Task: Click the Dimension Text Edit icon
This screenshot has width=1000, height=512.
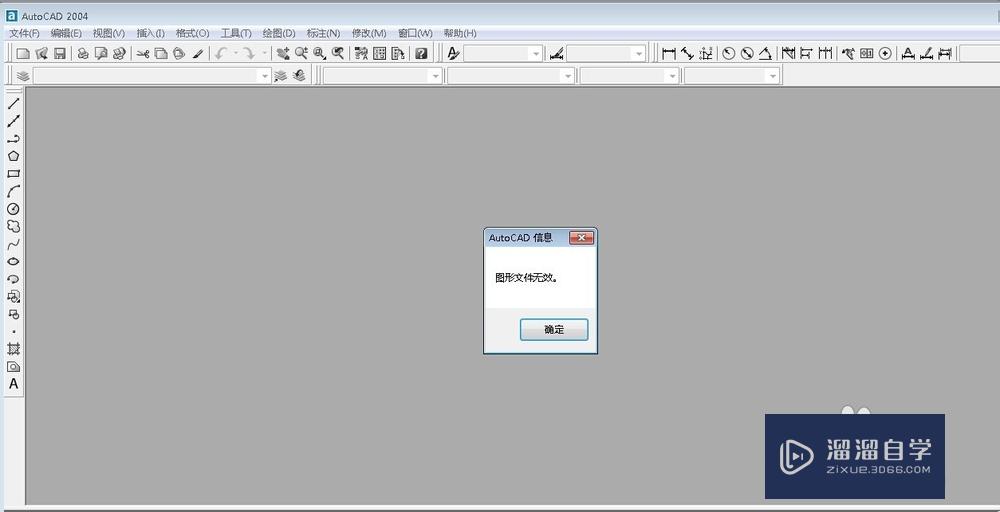Action: point(926,54)
